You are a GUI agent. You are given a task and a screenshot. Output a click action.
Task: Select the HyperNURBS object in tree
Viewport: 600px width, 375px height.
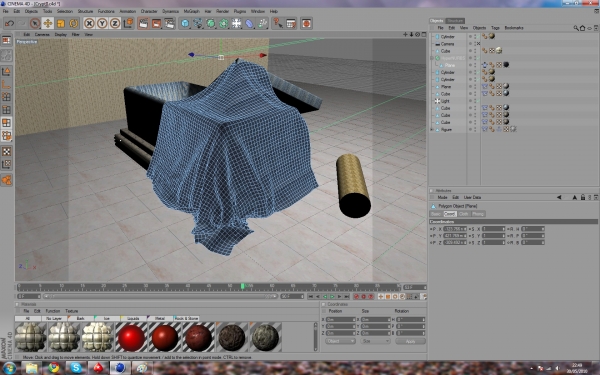pyautogui.click(x=453, y=58)
